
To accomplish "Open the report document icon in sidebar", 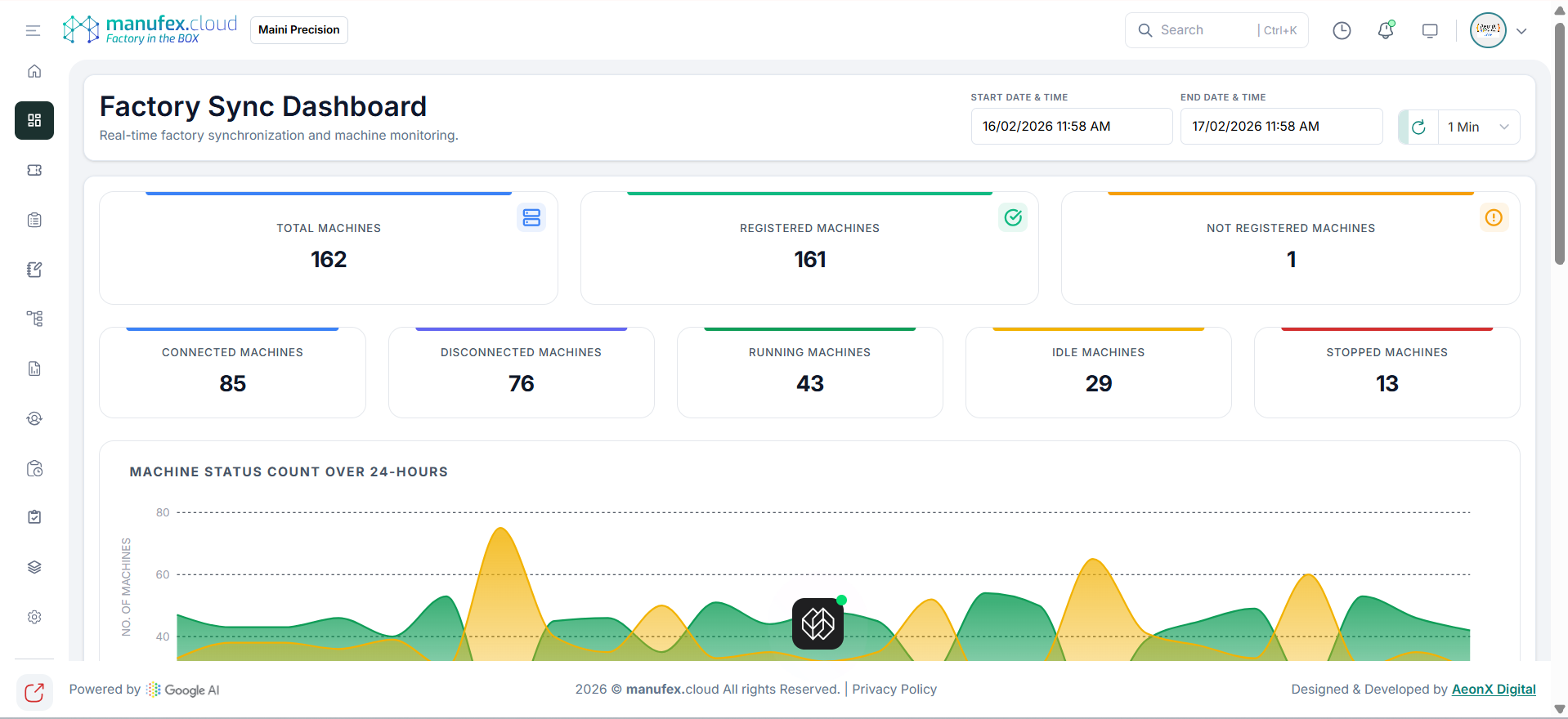I will pyautogui.click(x=34, y=368).
